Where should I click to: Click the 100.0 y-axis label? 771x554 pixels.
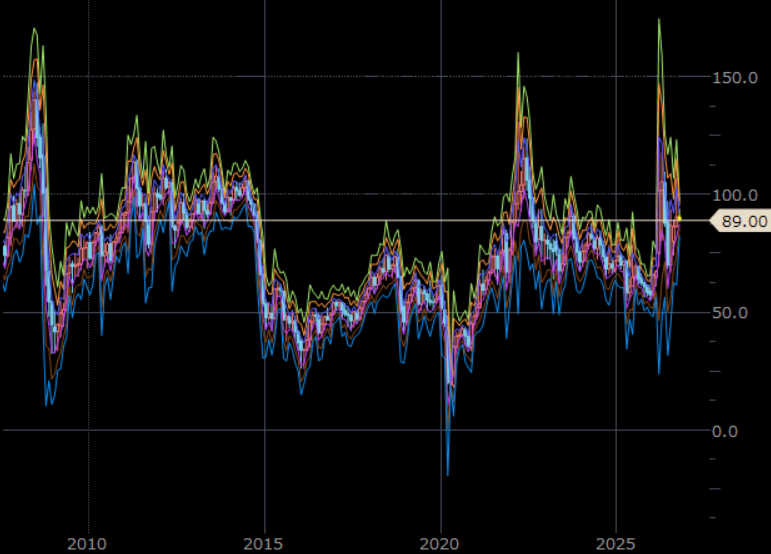(x=735, y=195)
